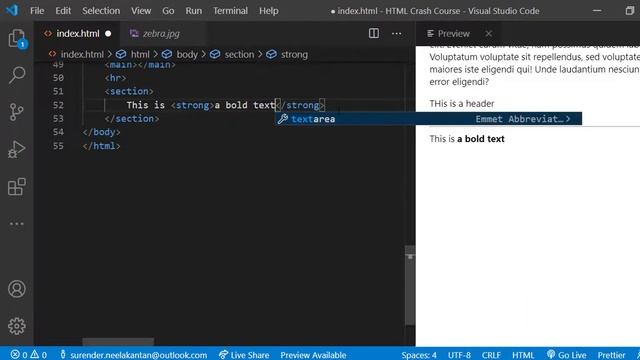The height and width of the screenshot is (360, 640).
Task: Click the hr tag on line 50
Action: coord(116,78)
